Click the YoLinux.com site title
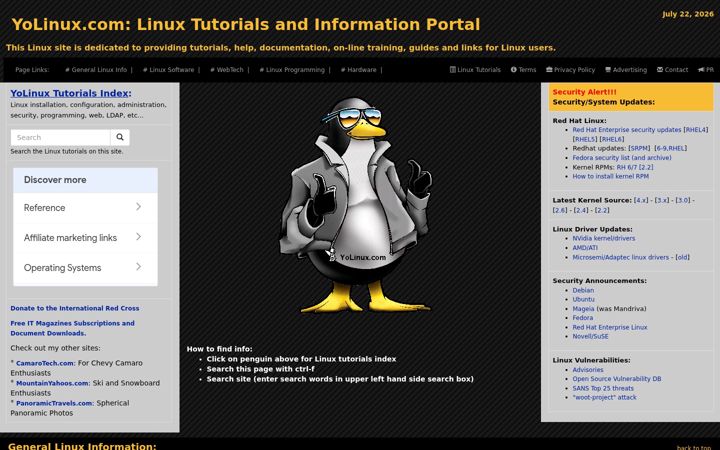The image size is (720, 450). (x=246, y=24)
